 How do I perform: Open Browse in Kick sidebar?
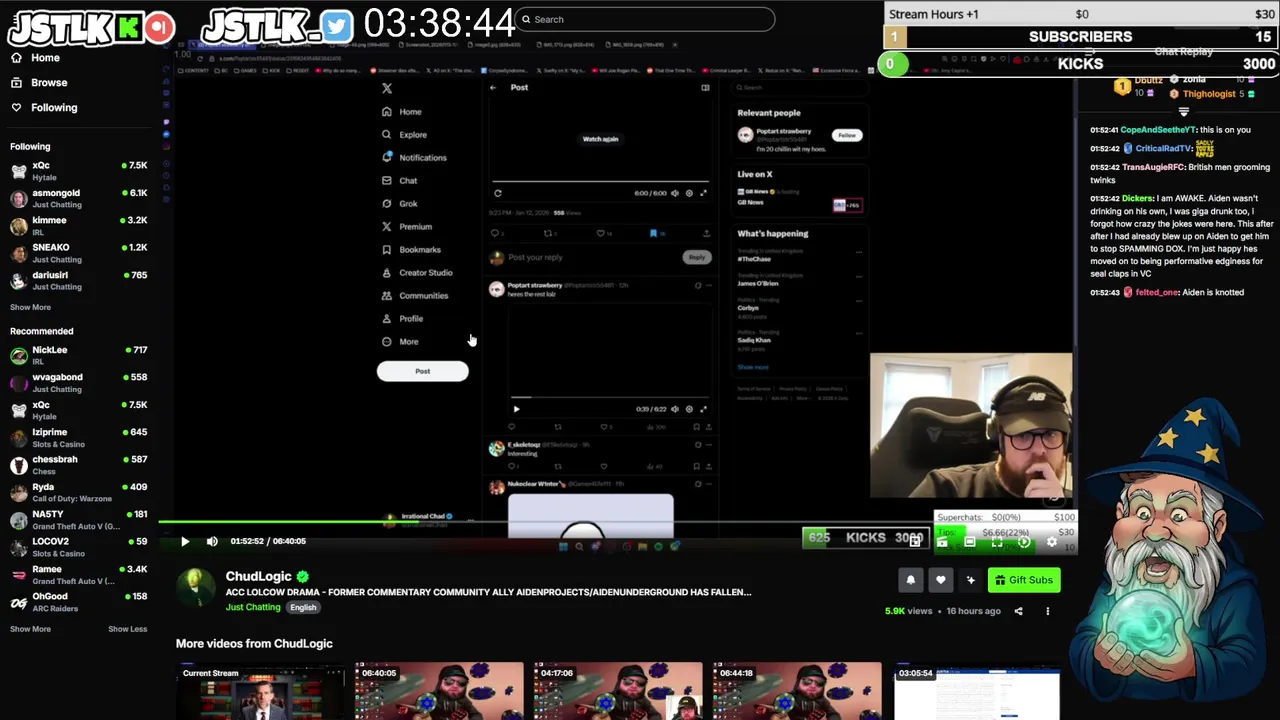[x=38, y=83]
